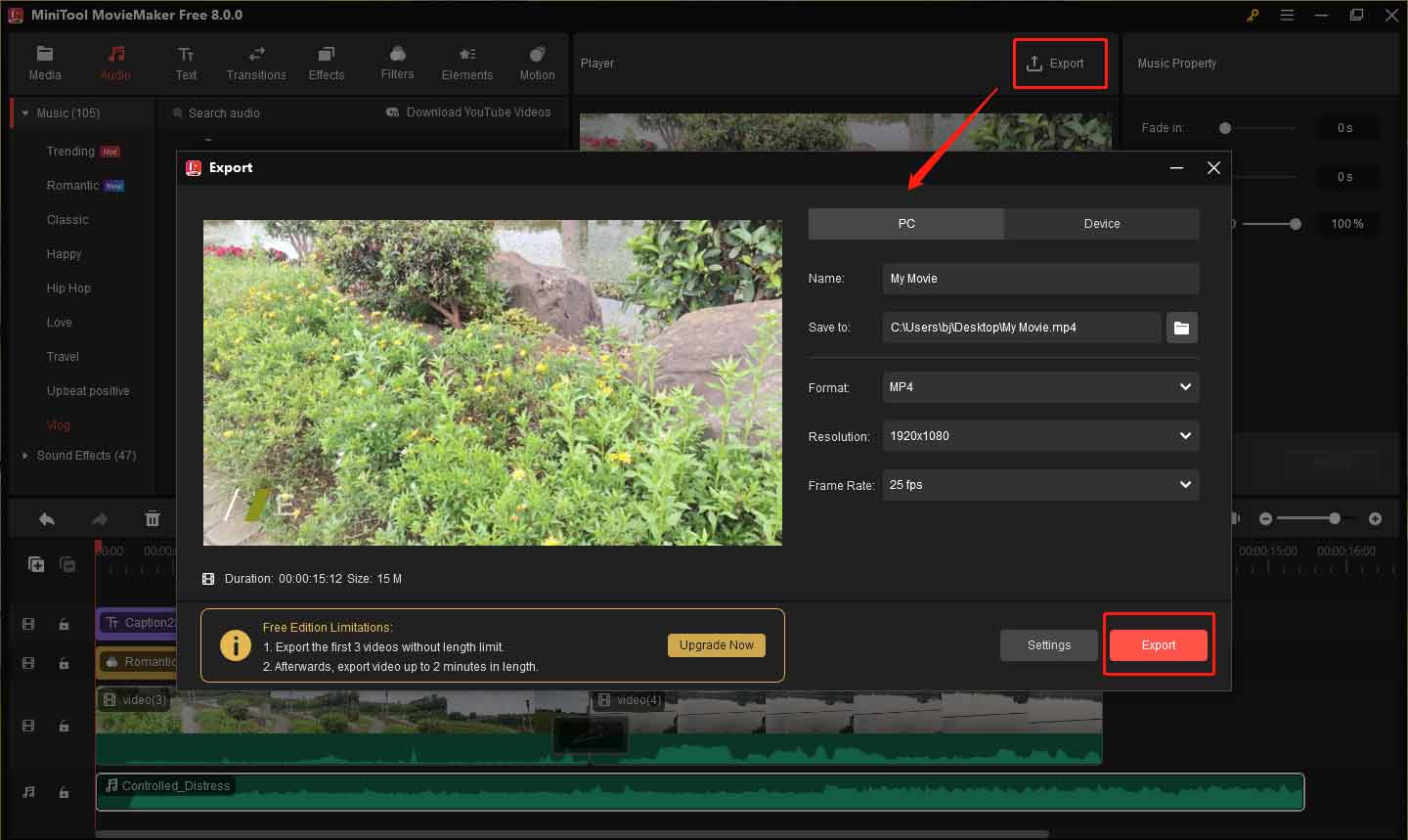Select the Vlog music category
The height and width of the screenshot is (840, 1408).
pyautogui.click(x=58, y=425)
